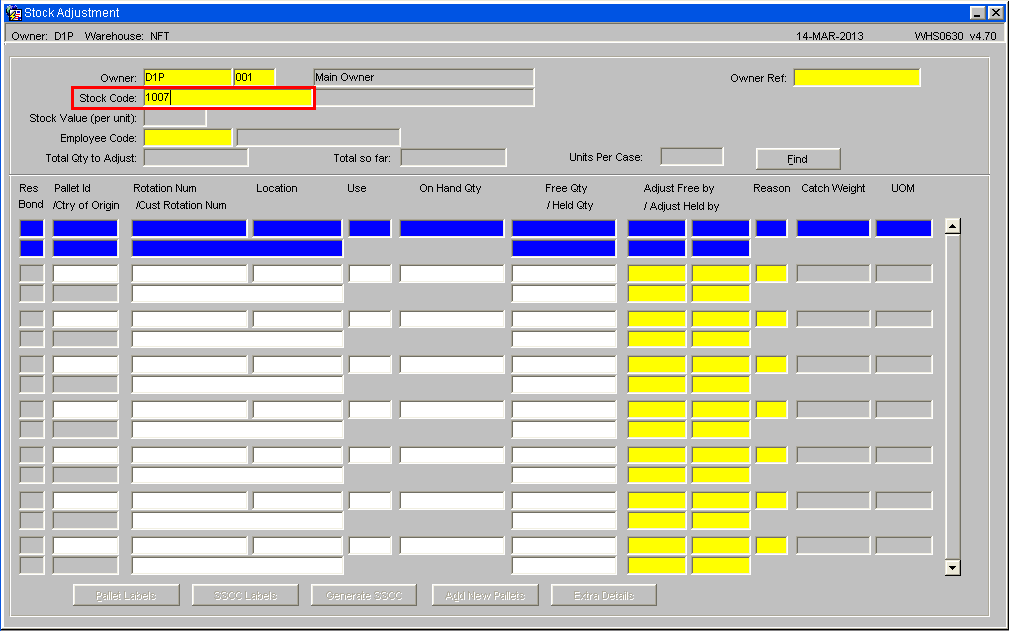This screenshot has width=1009, height=631.
Task: Click the Total so far field
Action: point(453,158)
